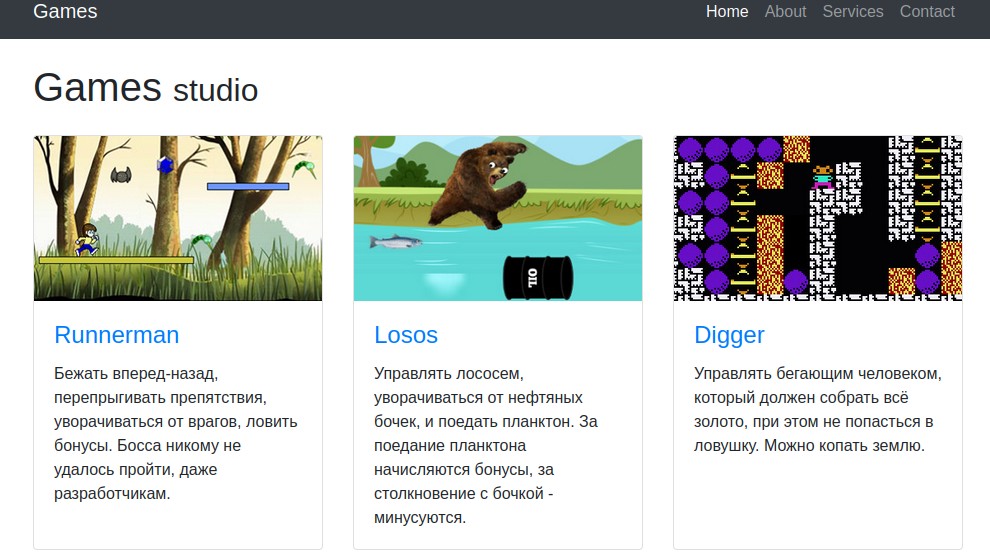Click the Losos bear and river thumbnail
Image resolution: width=990 pixels, height=557 pixels.
(498, 218)
